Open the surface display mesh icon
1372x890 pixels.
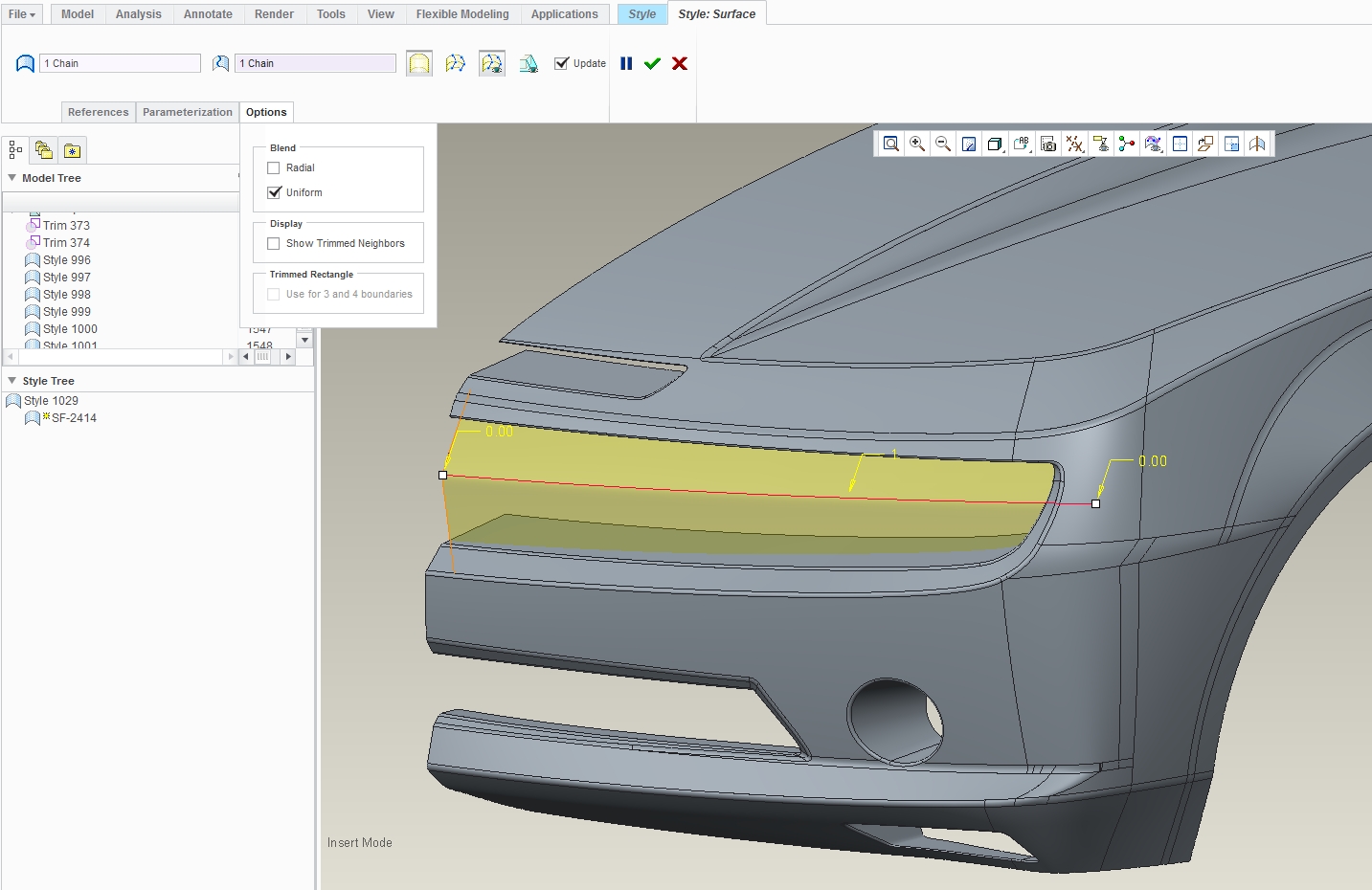[x=1154, y=144]
